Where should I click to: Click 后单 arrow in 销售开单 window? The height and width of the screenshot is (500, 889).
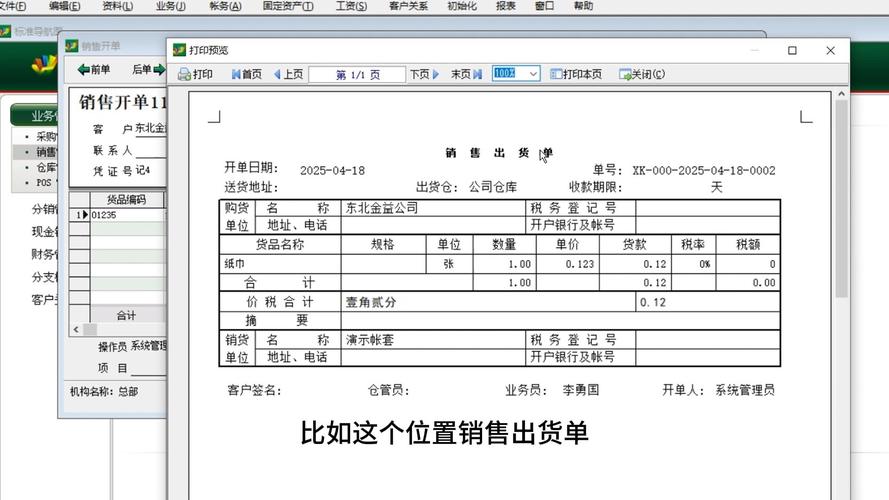click(x=148, y=70)
